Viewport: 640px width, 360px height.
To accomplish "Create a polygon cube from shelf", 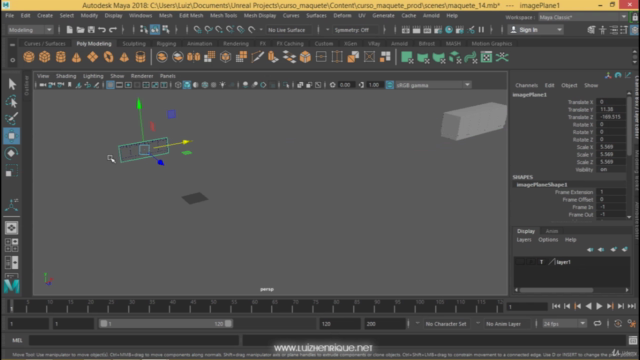I will click(x=44, y=57).
